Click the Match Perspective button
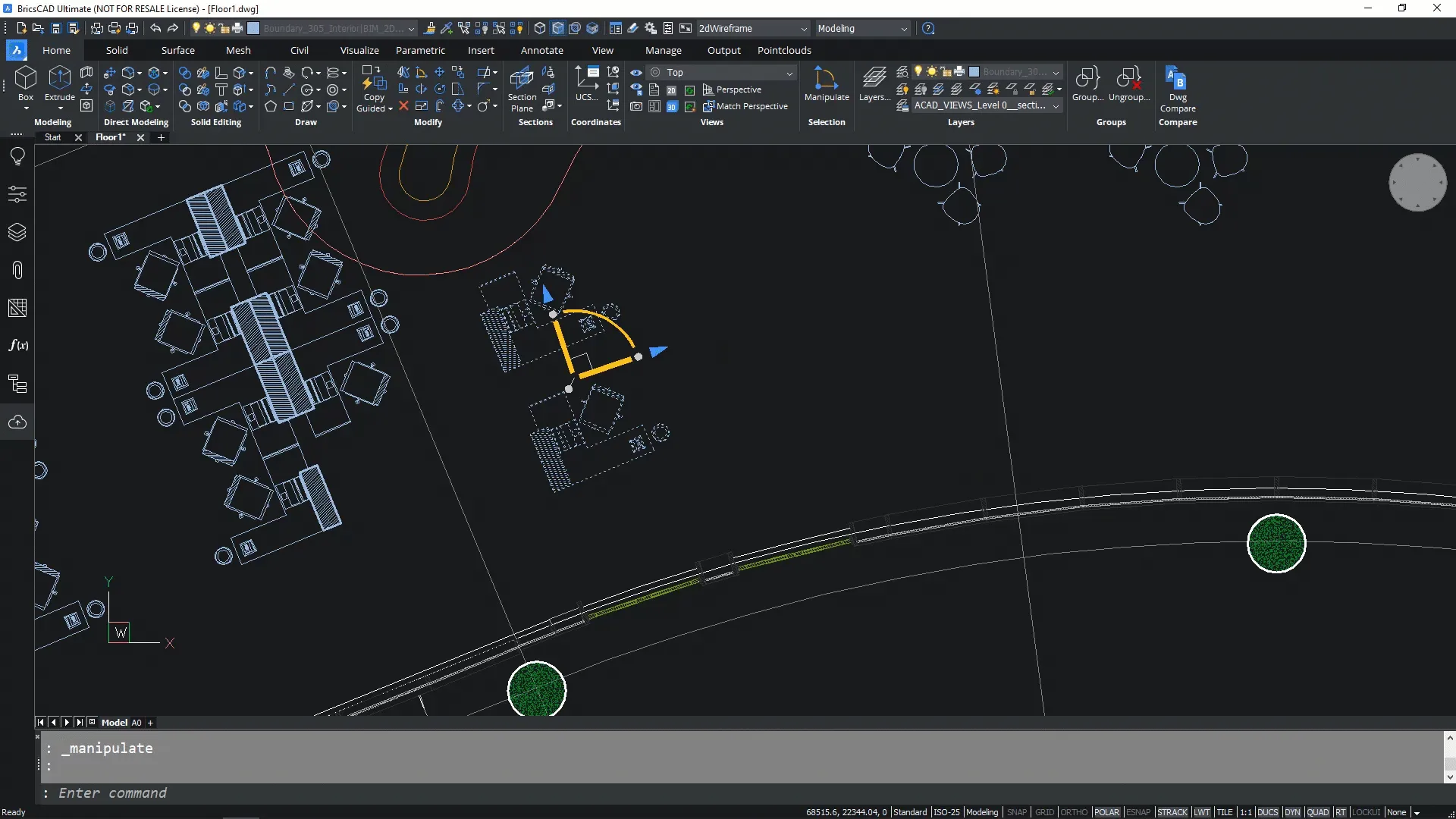The height and width of the screenshot is (819, 1456). tap(745, 106)
